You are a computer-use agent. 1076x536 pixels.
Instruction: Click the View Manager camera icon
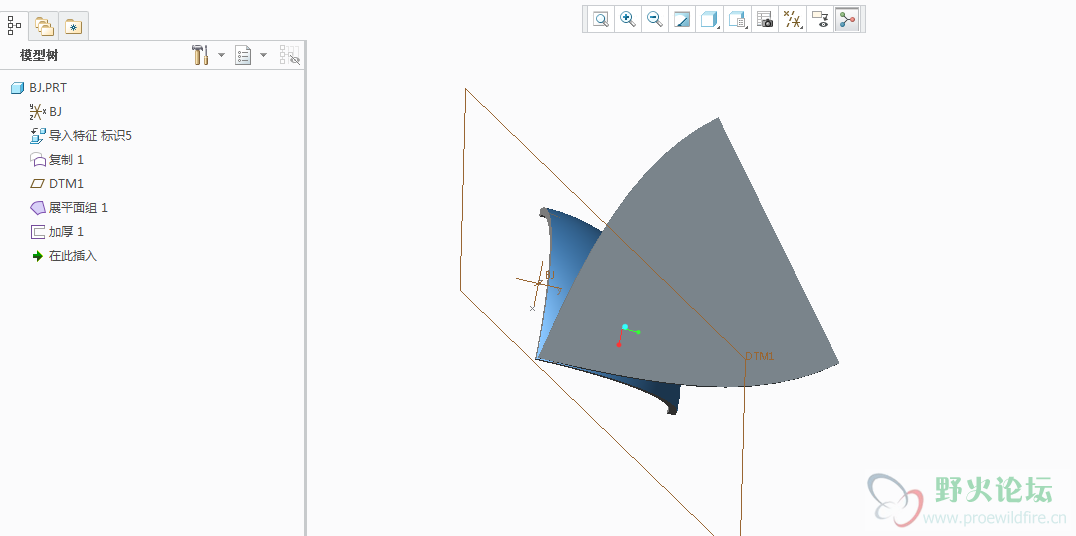tap(765, 19)
